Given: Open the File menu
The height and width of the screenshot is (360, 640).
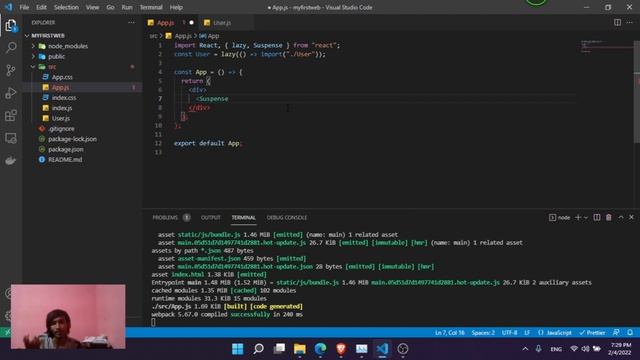Looking at the screenshot, I should pyautogui.click(x=24, y=7).
